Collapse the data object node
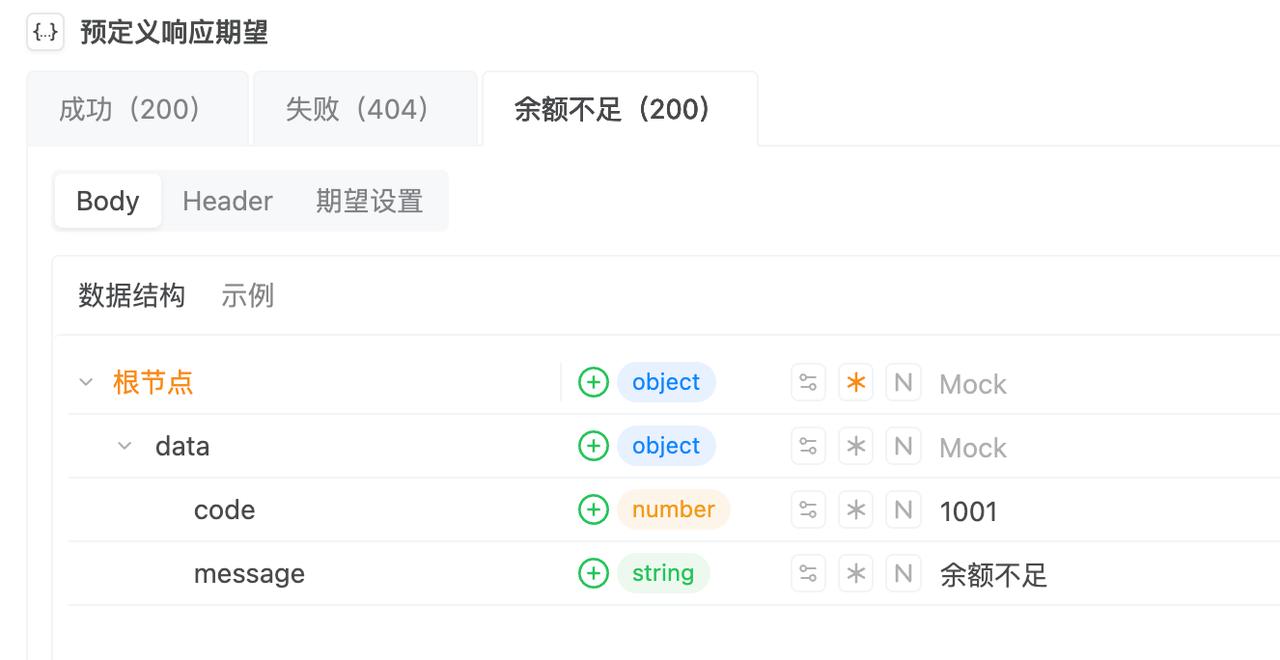 coord(125,447)
